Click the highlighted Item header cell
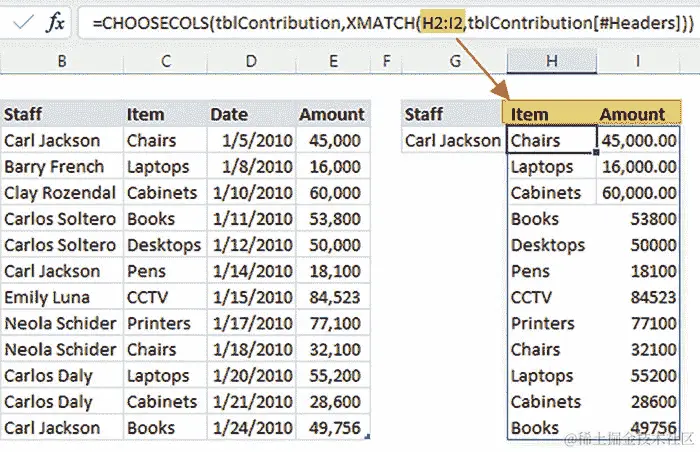 tap(550, 113)
